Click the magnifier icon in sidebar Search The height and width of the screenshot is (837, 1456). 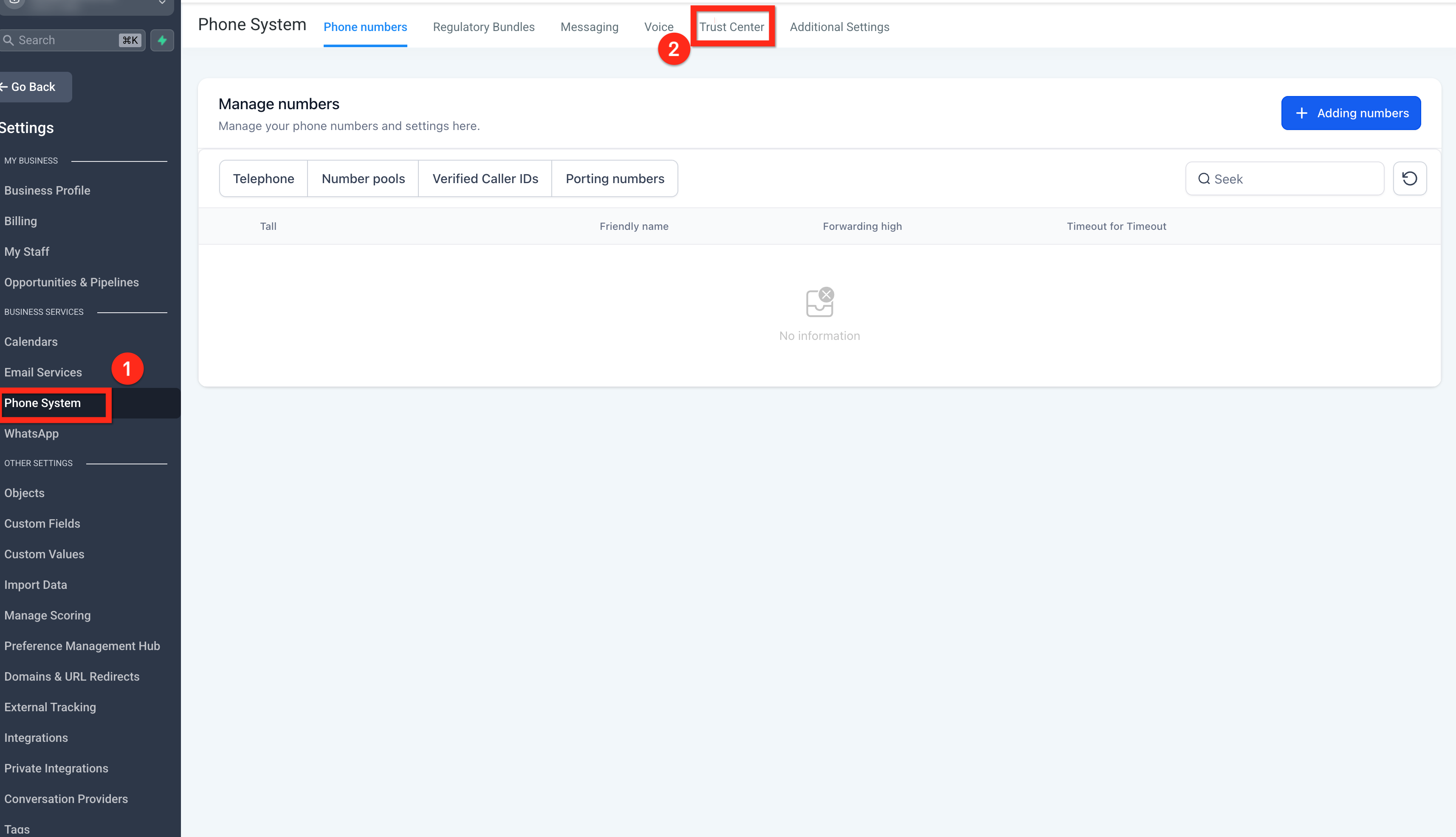(x=8, y=40)
